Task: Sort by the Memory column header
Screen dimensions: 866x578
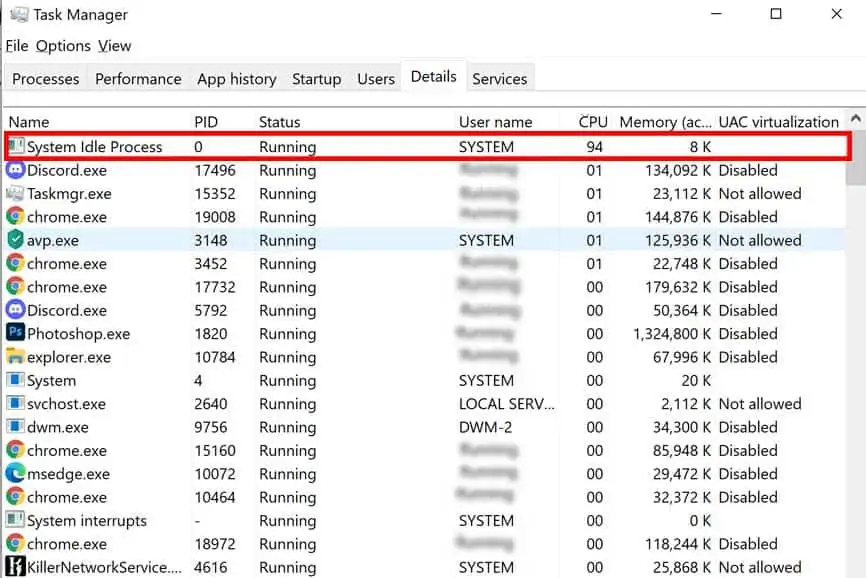Action: (x=660, y=121)
